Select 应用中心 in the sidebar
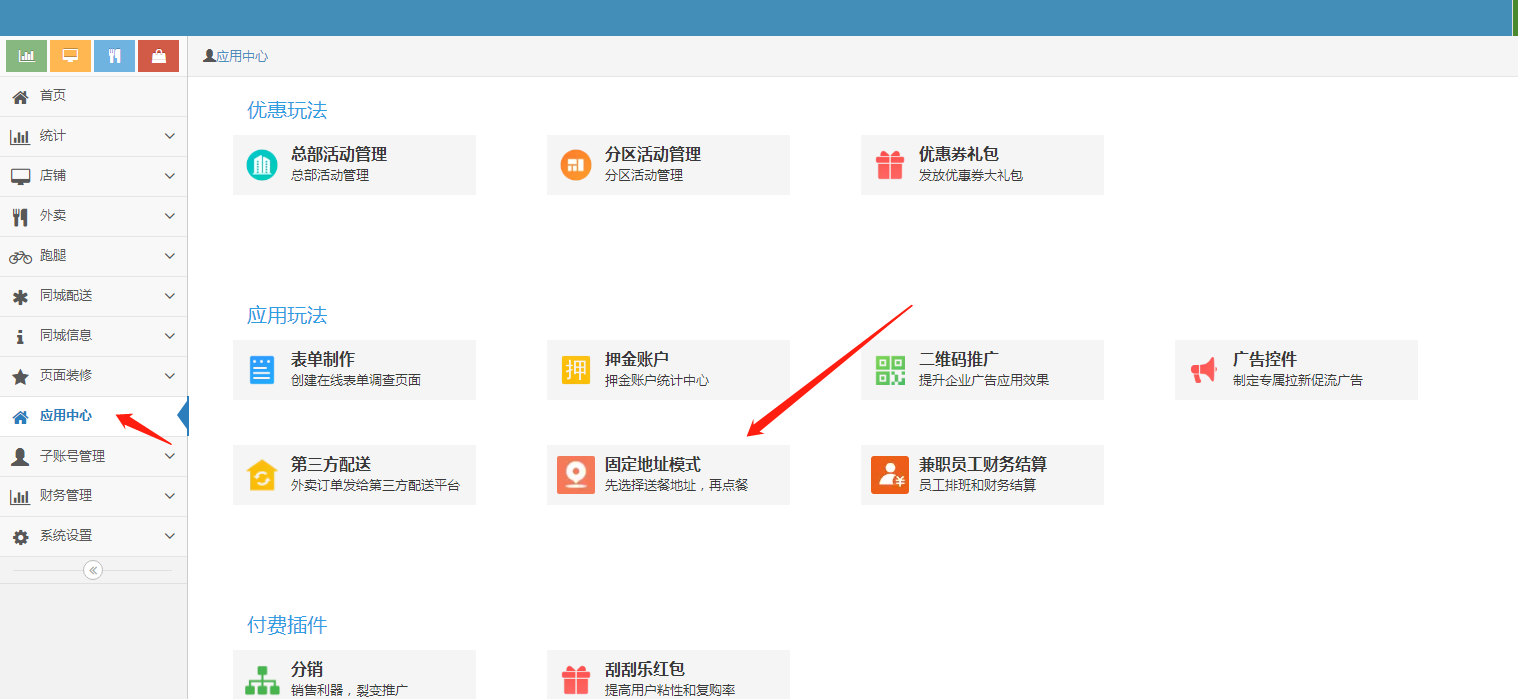 tap(66, 416)
